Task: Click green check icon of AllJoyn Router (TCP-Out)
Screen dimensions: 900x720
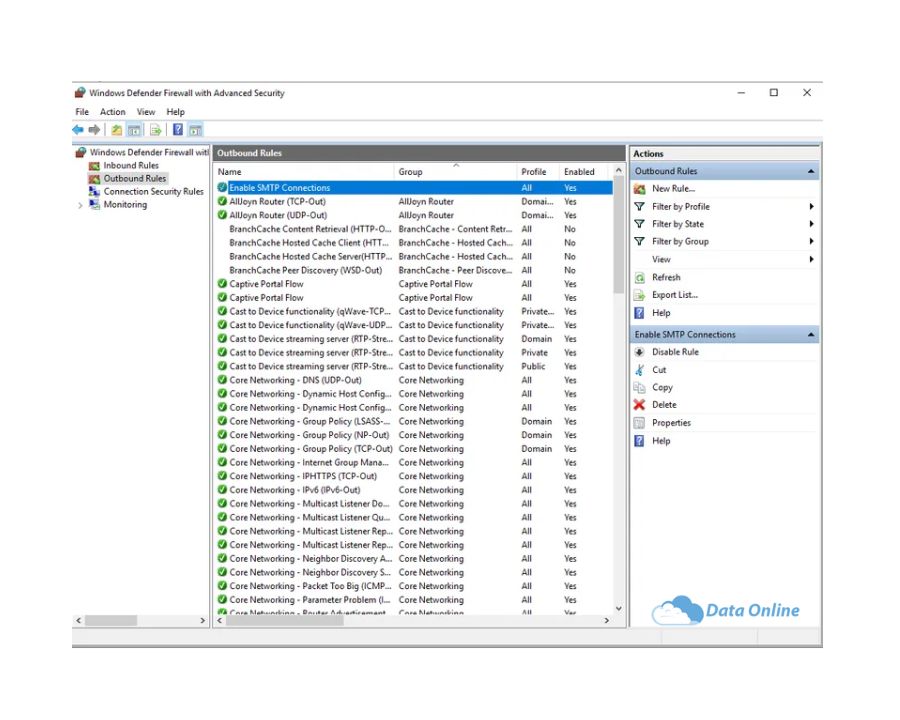Action: [x=222, y=201]
